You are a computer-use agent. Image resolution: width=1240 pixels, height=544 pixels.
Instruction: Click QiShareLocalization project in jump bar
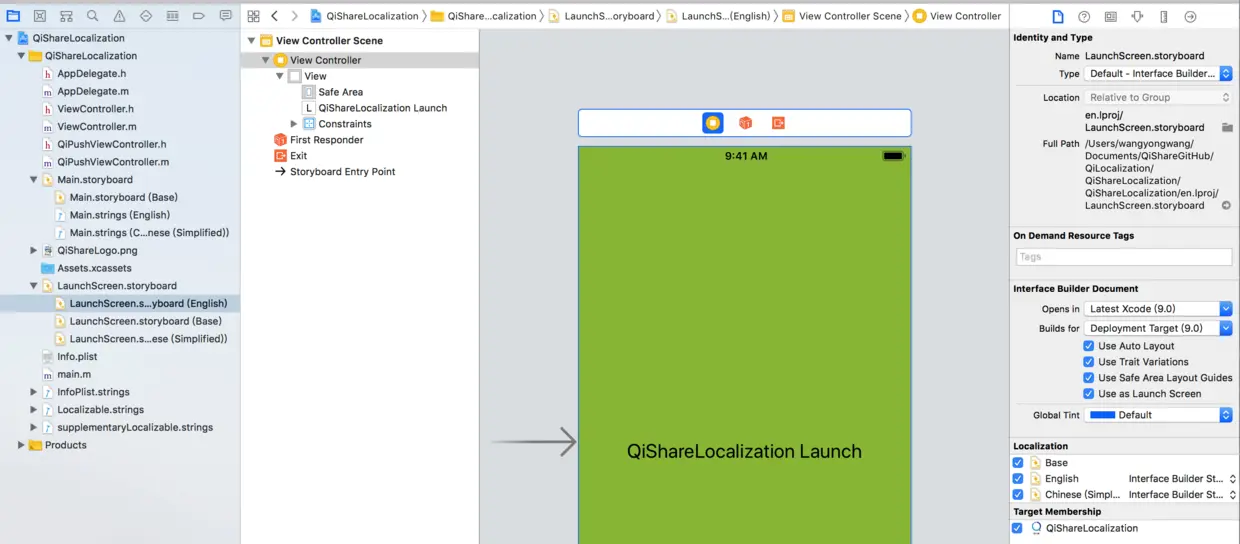point(364,16)
